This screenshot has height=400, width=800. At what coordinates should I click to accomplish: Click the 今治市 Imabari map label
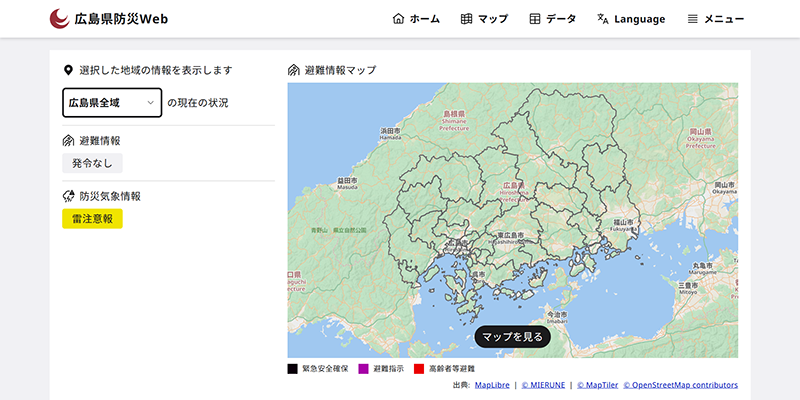coord(557,318)
